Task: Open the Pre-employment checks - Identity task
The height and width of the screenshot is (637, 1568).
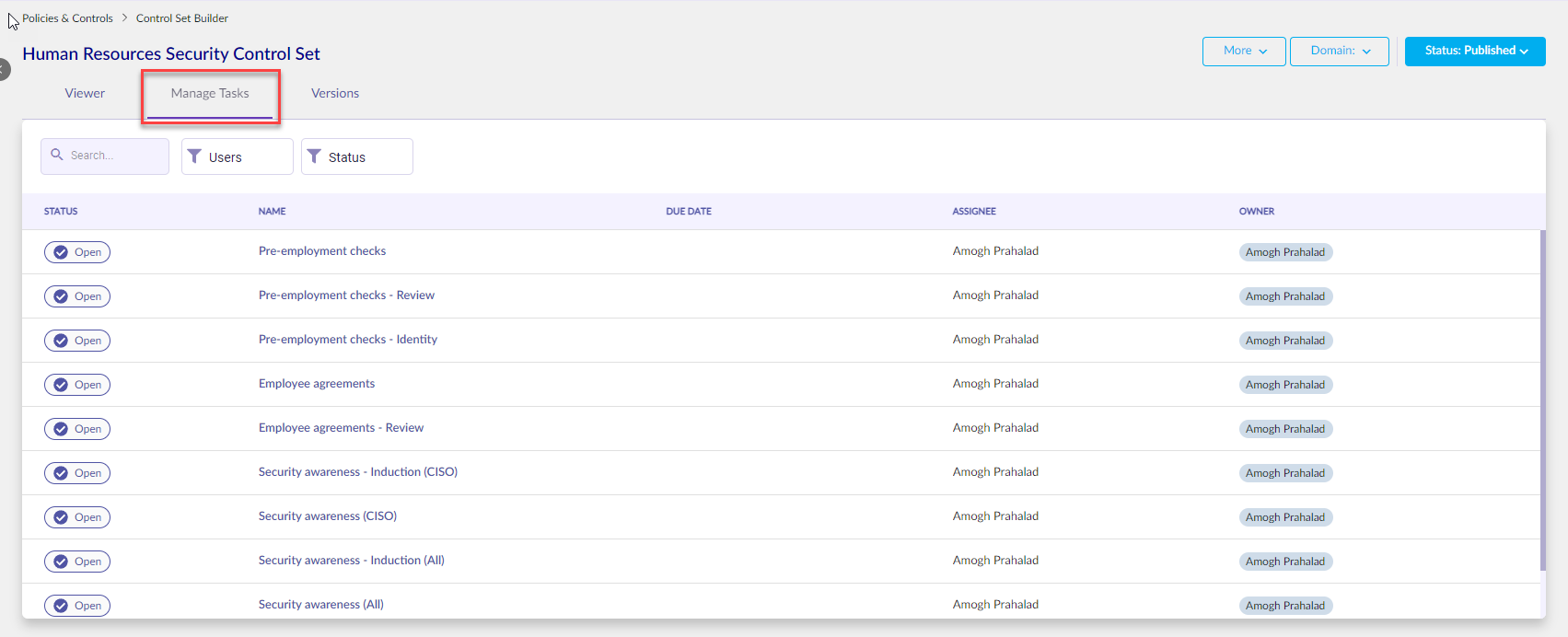Action: (x=348, y=340)
